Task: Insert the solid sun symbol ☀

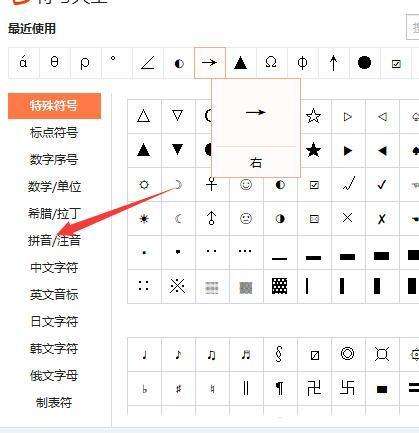Action: pos(144,218)
